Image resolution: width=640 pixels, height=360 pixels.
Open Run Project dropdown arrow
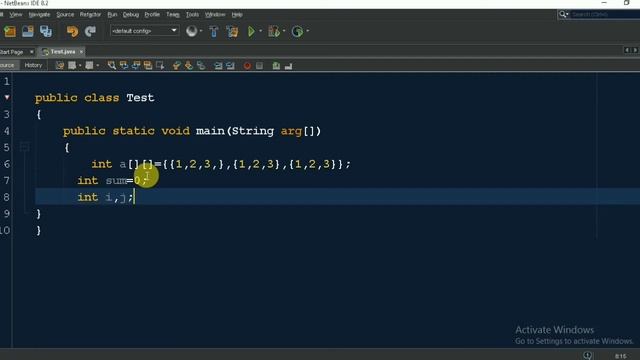(261, 31)
